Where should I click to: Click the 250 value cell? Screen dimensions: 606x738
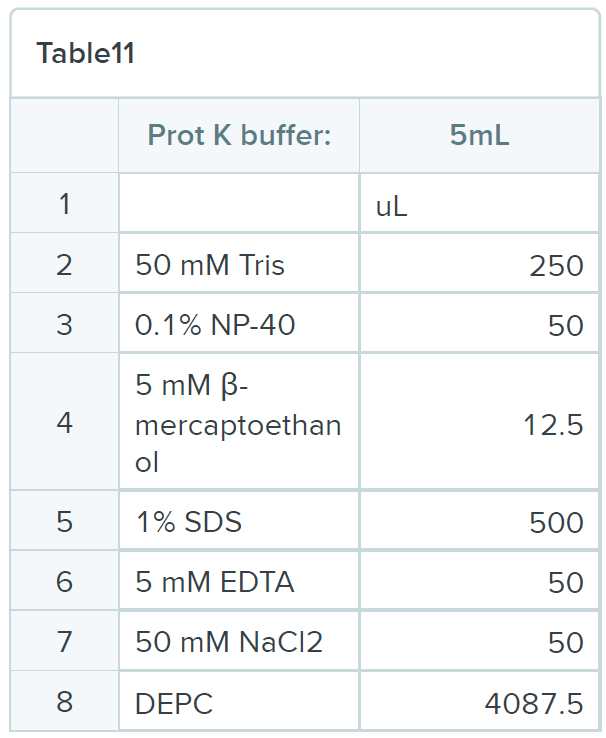(479, 265)
